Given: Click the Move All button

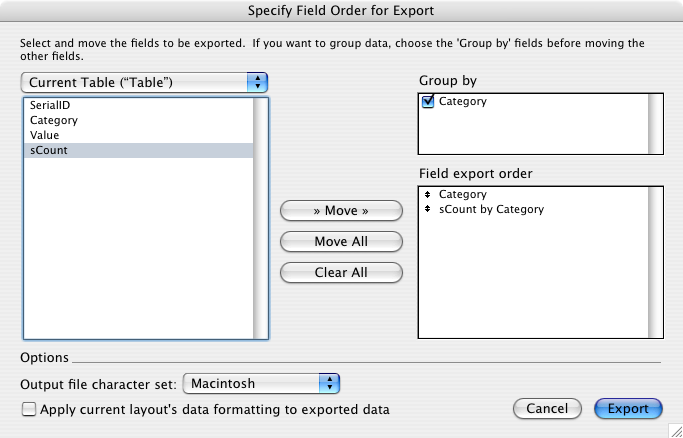Looking at the screenshot, I should pyautogui.click(x=341, y=242).
